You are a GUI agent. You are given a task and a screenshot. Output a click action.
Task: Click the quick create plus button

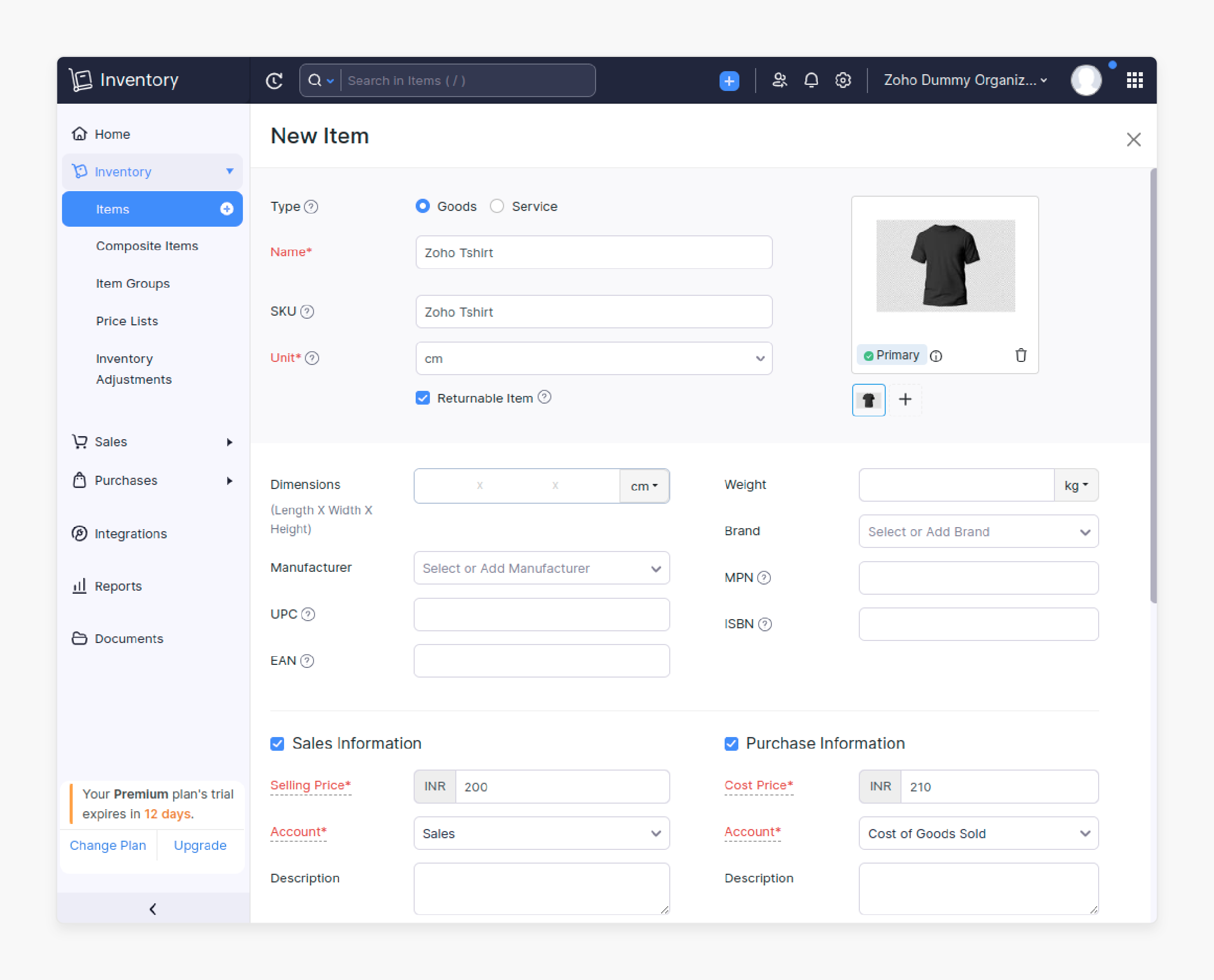pos(729,81)
